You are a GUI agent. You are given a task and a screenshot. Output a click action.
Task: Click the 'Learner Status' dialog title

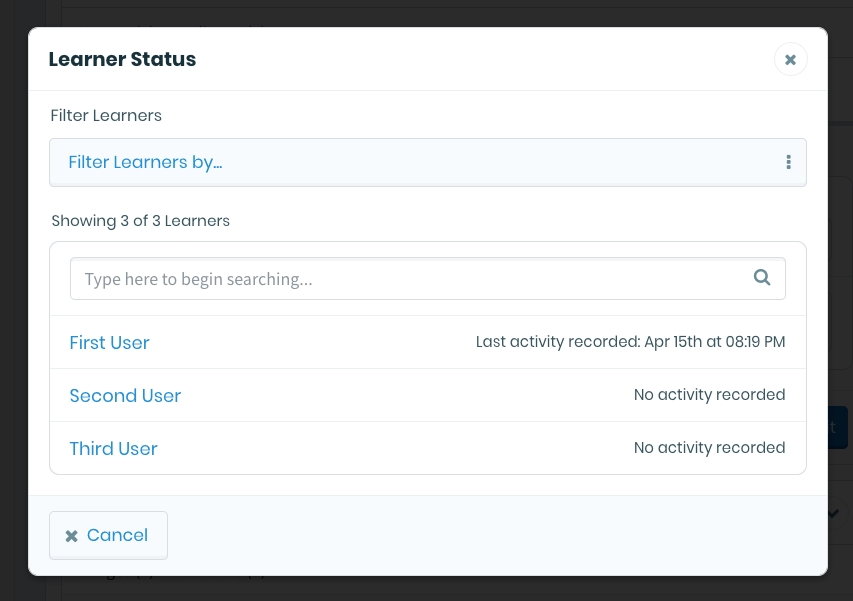coord(122,59)
